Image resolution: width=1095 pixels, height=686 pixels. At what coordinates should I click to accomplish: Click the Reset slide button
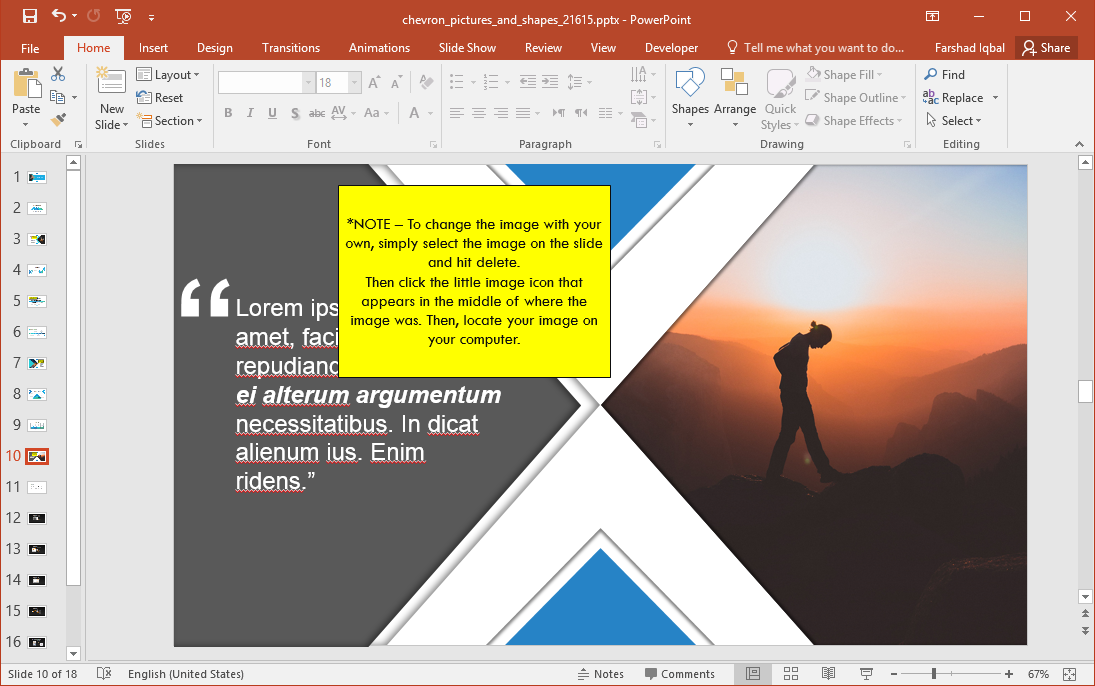click(160, 98)
